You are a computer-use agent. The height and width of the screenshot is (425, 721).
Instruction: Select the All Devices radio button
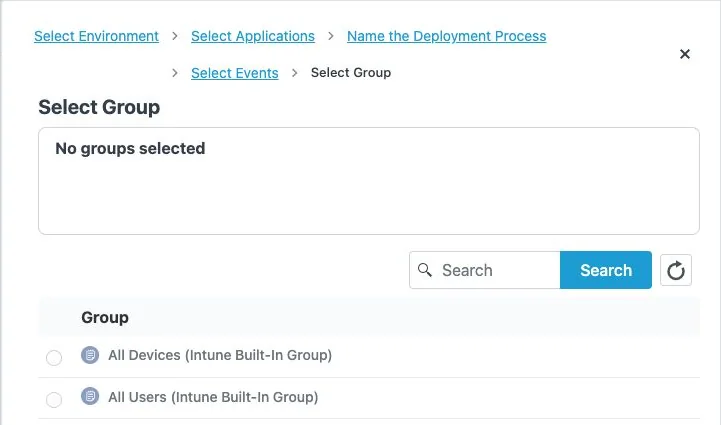(x=54, y=357)
